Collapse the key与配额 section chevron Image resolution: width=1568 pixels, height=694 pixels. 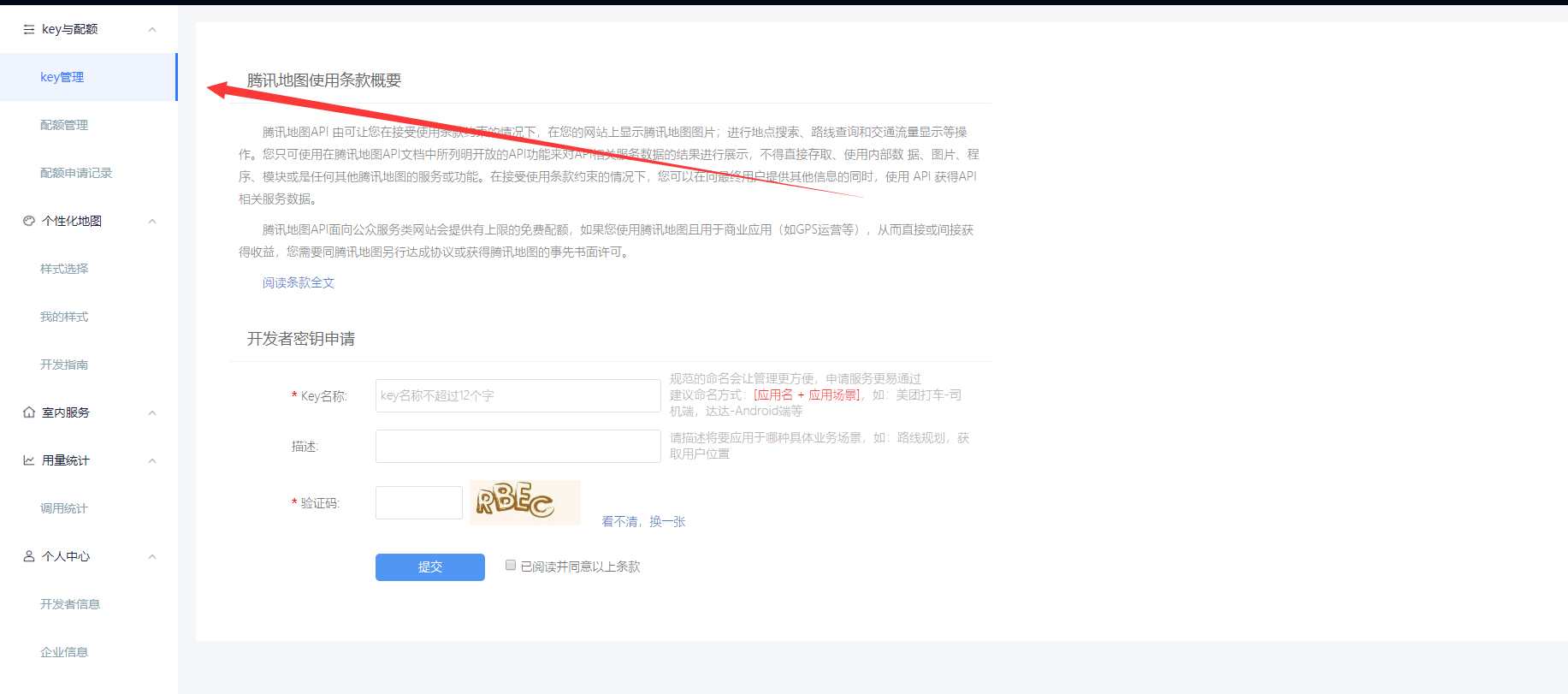(x=152, y=29)
